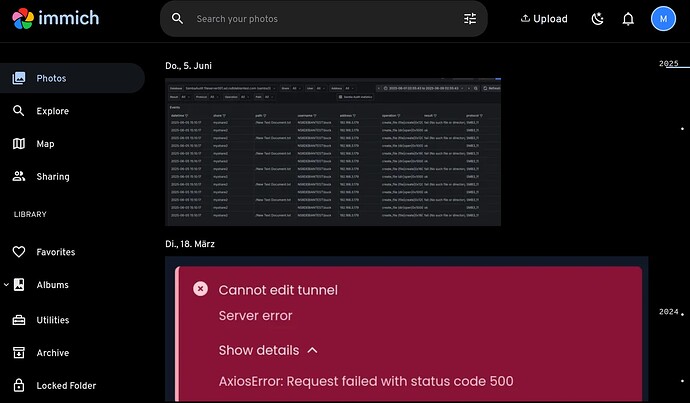Collapse the Show details section
Image resolution: width=690 pixels, height=403 pixels.
pos(312,351)
